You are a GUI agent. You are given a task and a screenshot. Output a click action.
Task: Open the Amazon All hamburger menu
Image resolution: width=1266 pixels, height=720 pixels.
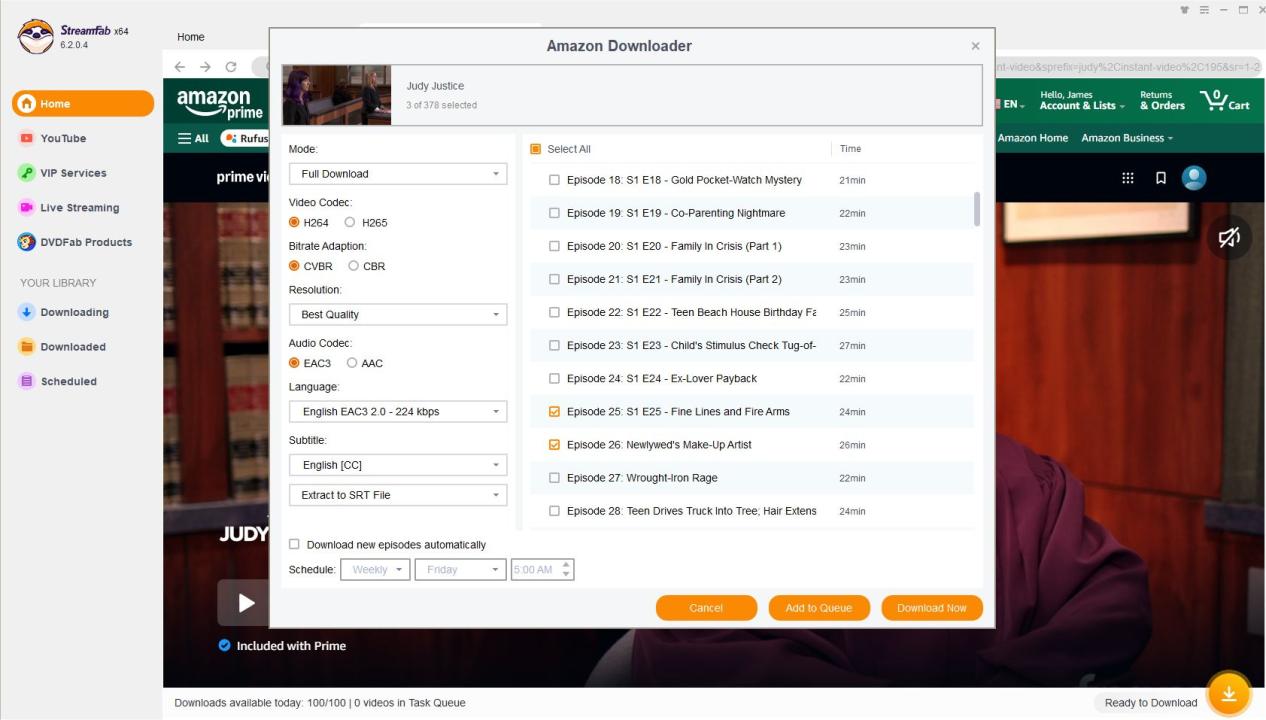pyautogui.click(x=193, y=138)
